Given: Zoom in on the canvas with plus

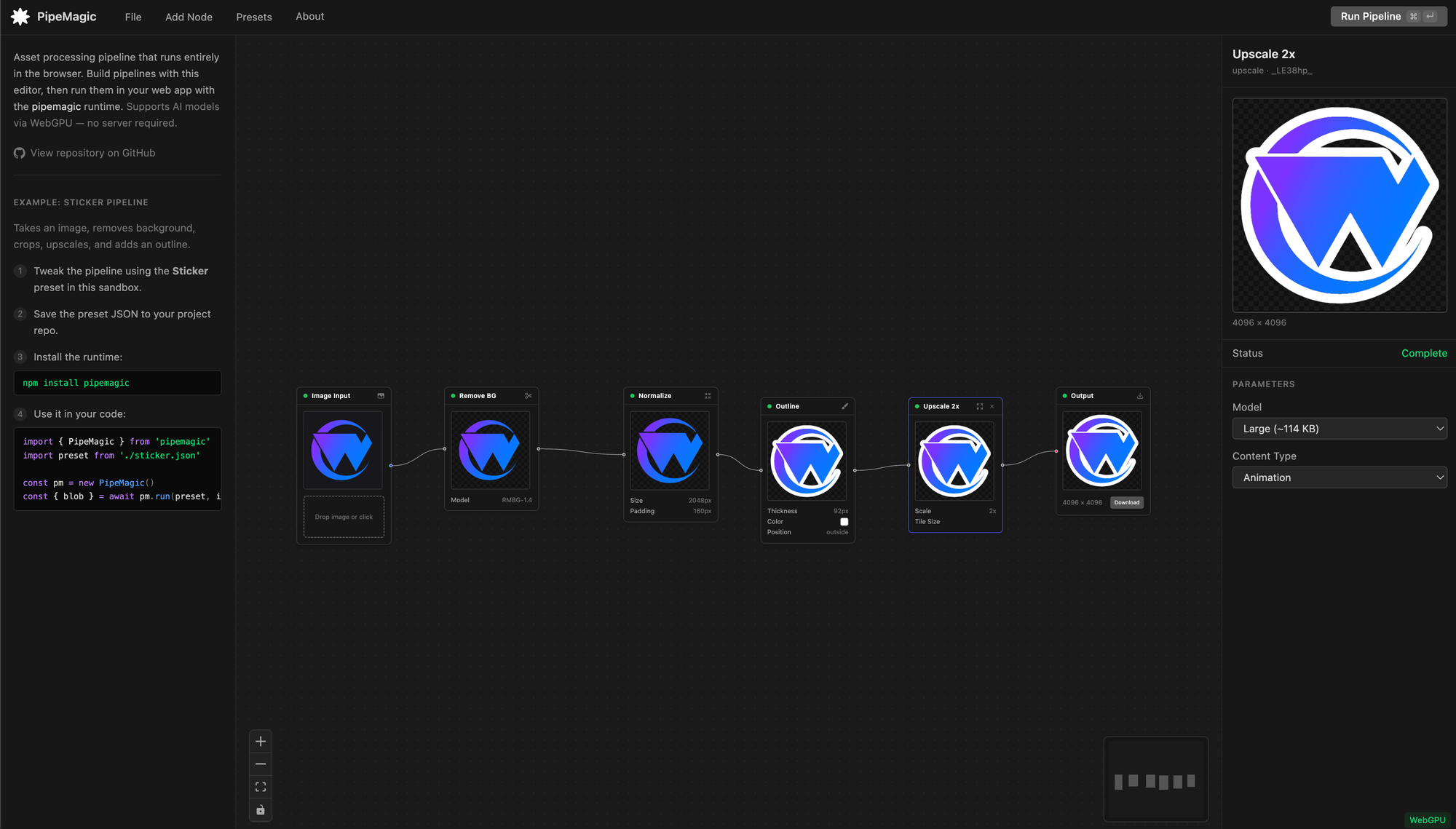Looking at the screenshot, I should [x=261, y=742].
